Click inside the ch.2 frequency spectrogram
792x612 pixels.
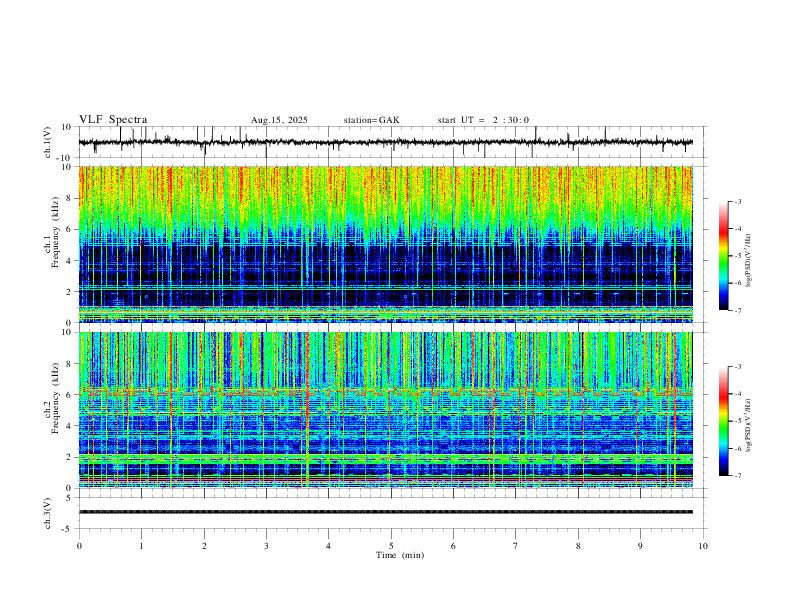(x=386, y=410)
